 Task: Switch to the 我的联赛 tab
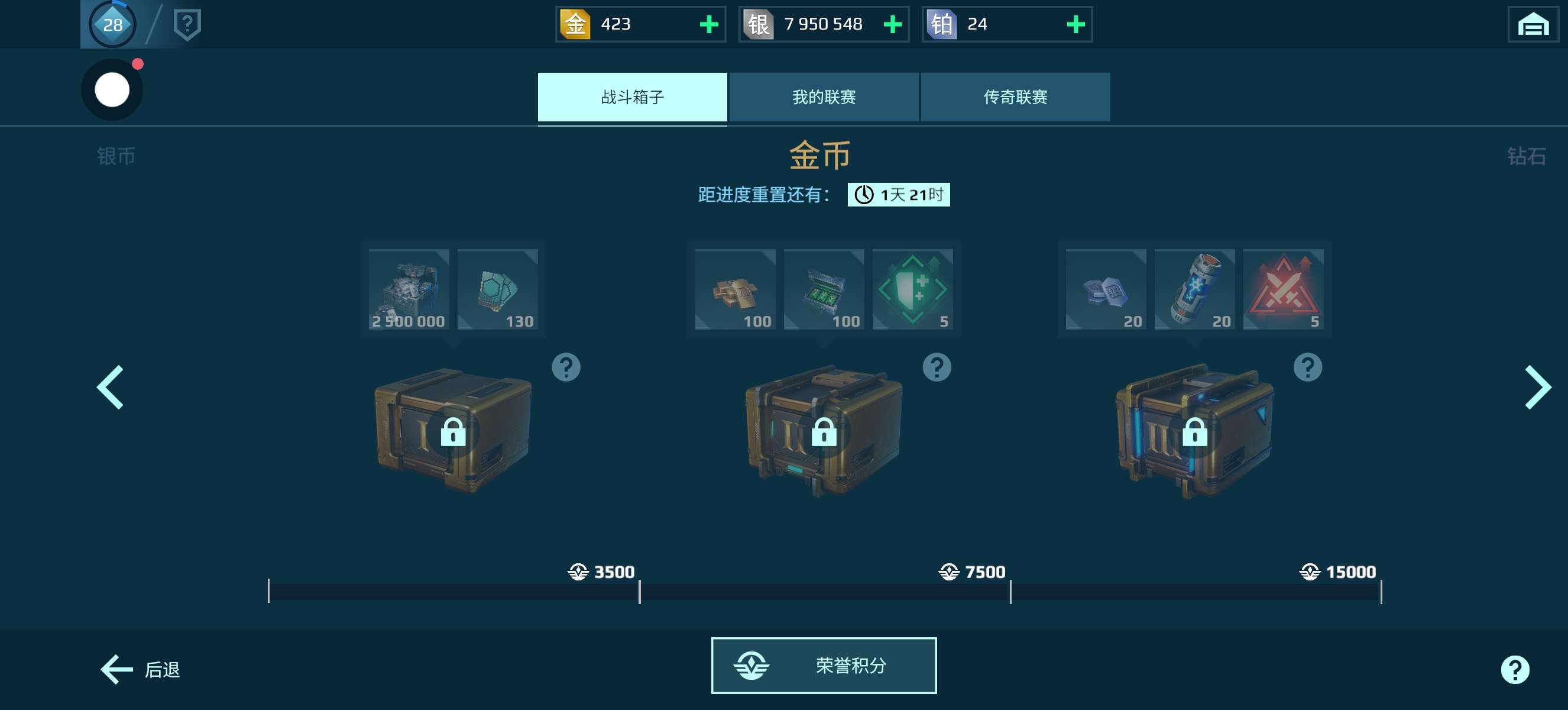(x=824, y=97)
